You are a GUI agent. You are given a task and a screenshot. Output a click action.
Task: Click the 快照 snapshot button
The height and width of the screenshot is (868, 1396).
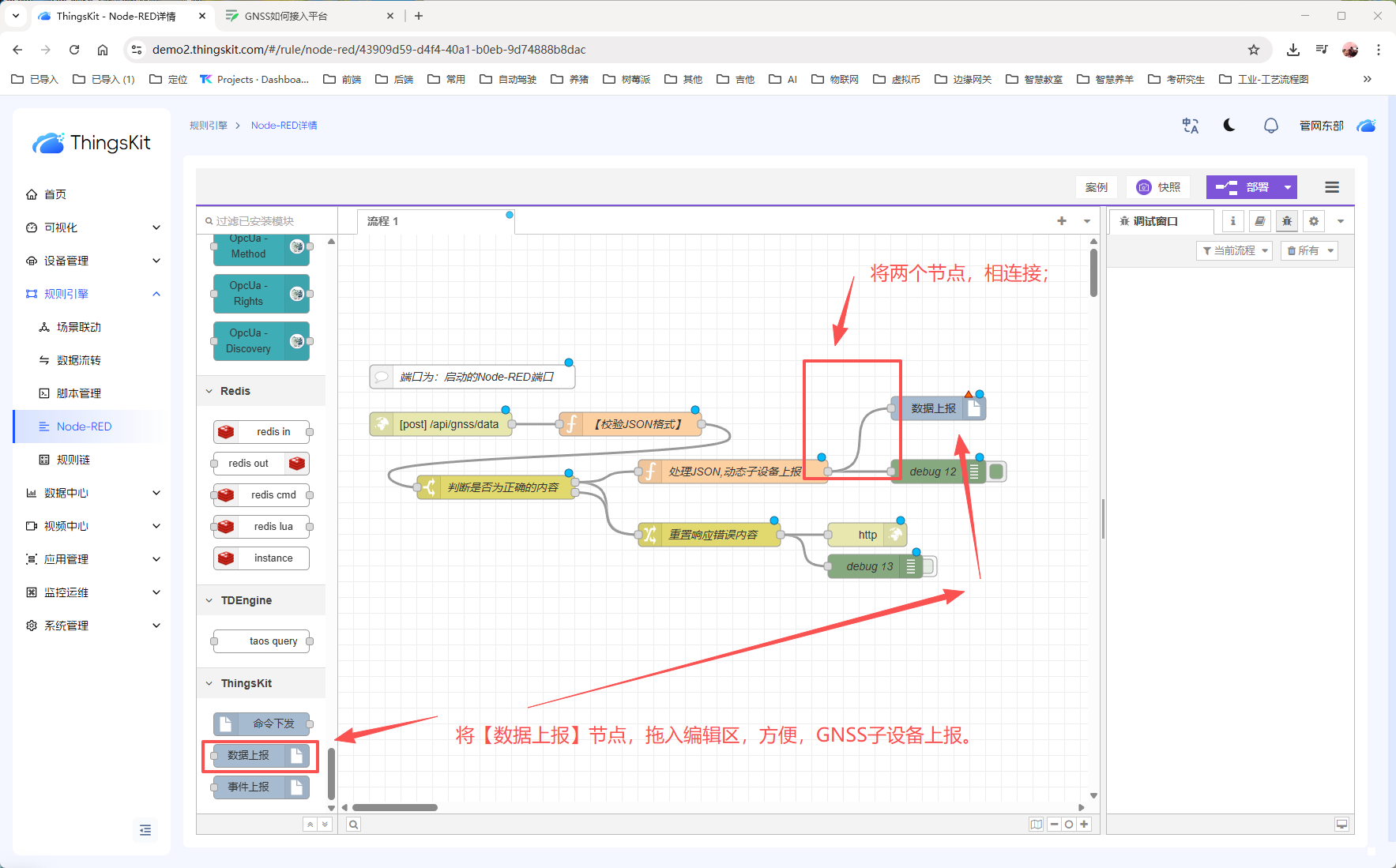pos(1158,187)
